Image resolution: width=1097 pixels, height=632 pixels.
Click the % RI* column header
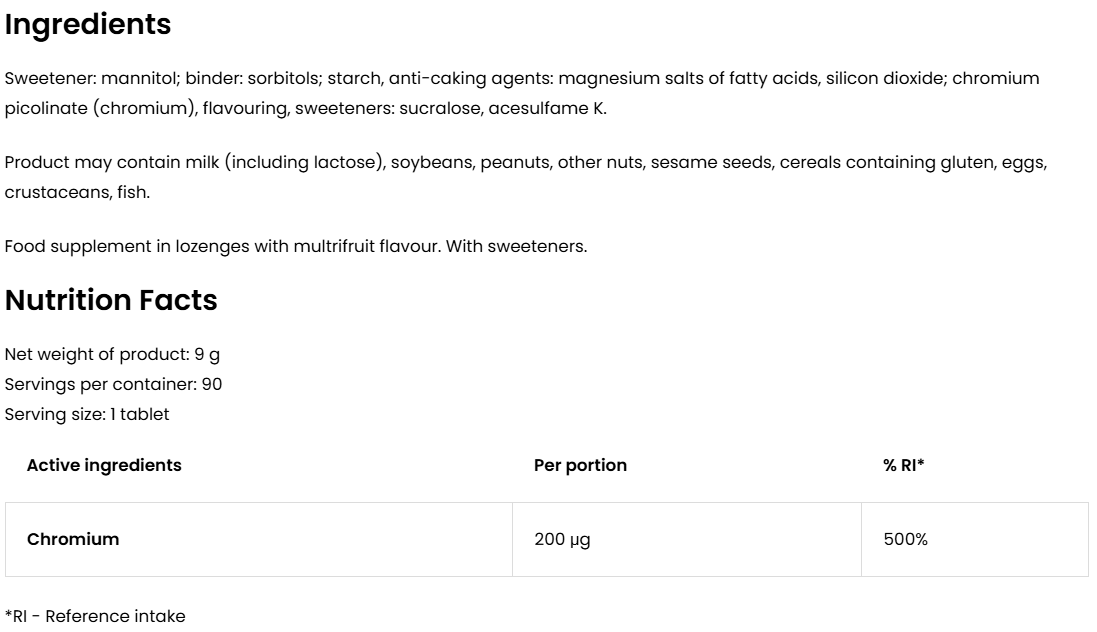click(904, 465)
